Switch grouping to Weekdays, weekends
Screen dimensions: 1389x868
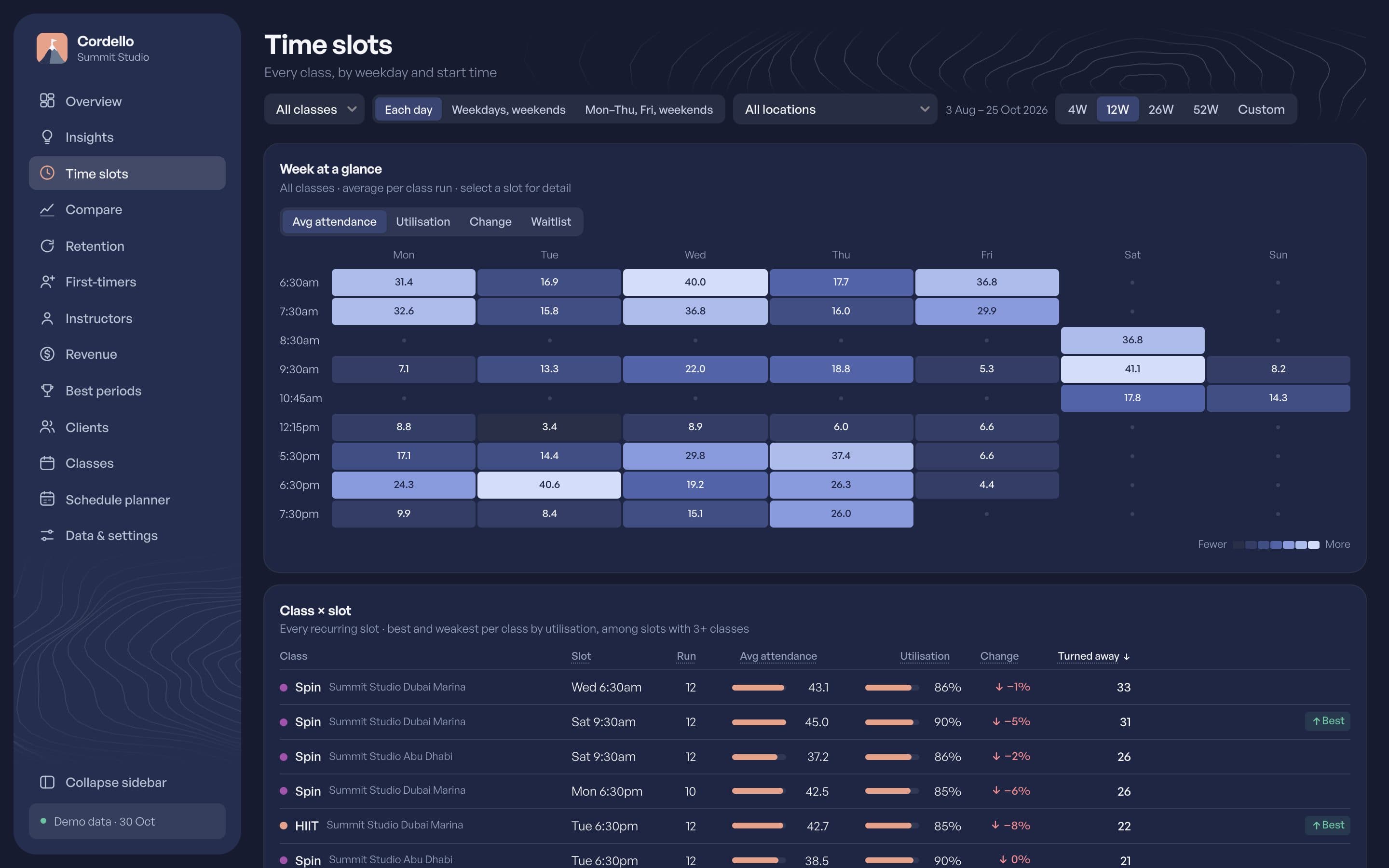click(508, 109)
